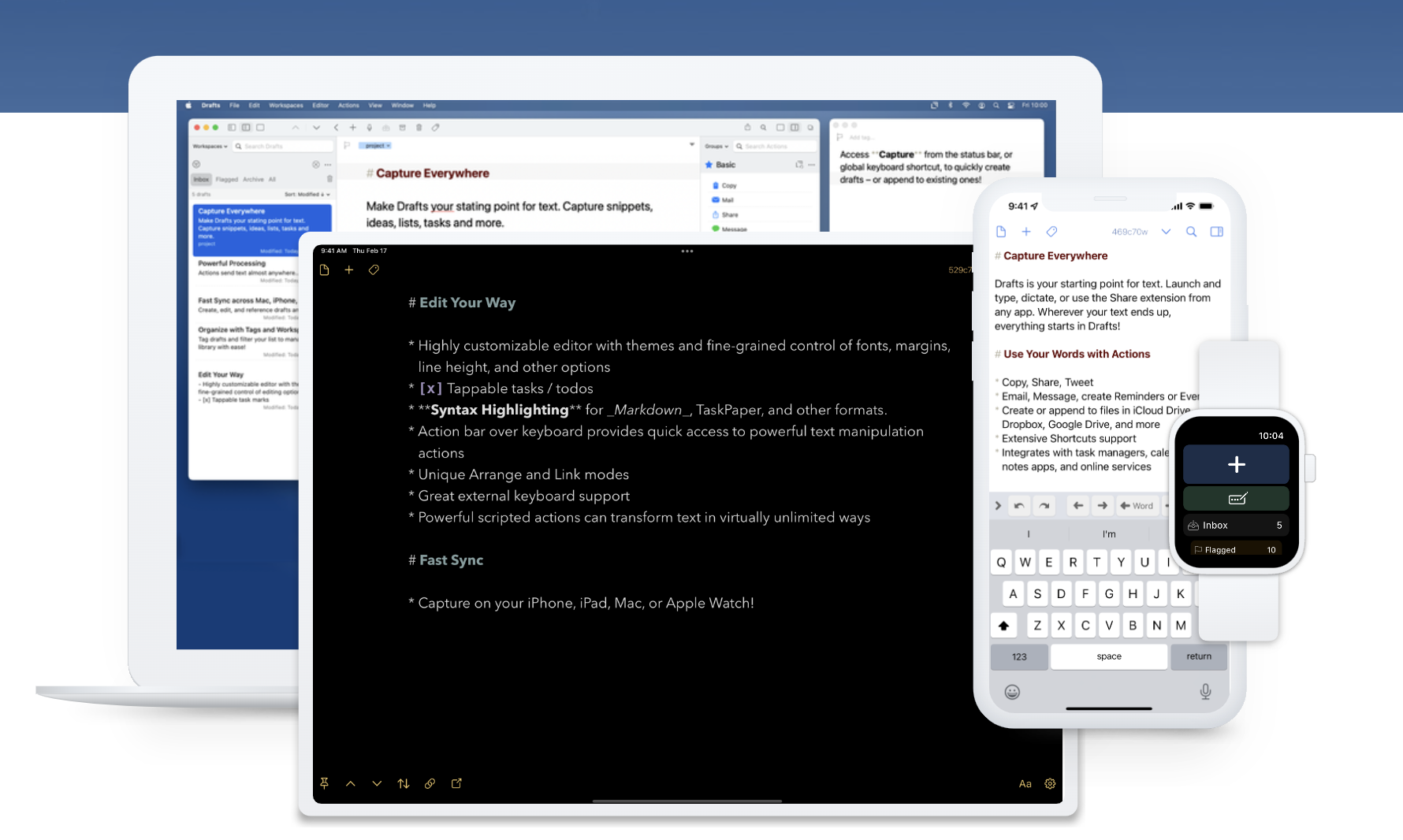Tap the 123 key on iPhone keyboard

[x=1019, y=656]
